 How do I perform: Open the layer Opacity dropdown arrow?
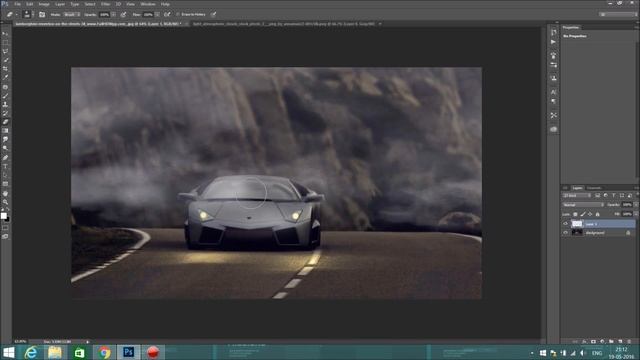[x=636, y=204]
